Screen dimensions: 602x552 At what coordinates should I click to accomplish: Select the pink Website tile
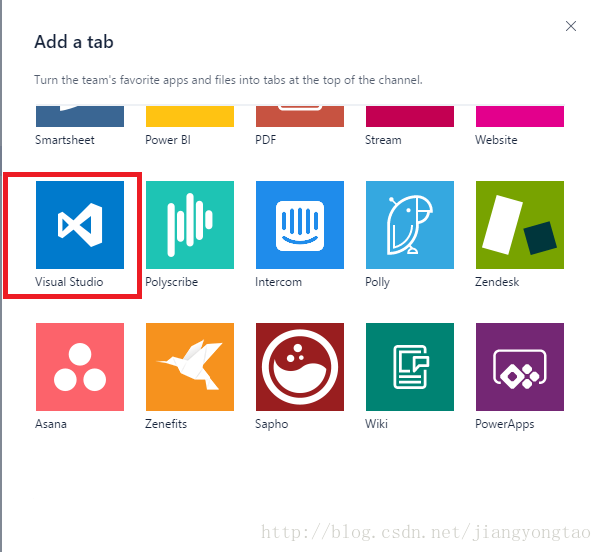pyautogui.click(x=520, y=116)
